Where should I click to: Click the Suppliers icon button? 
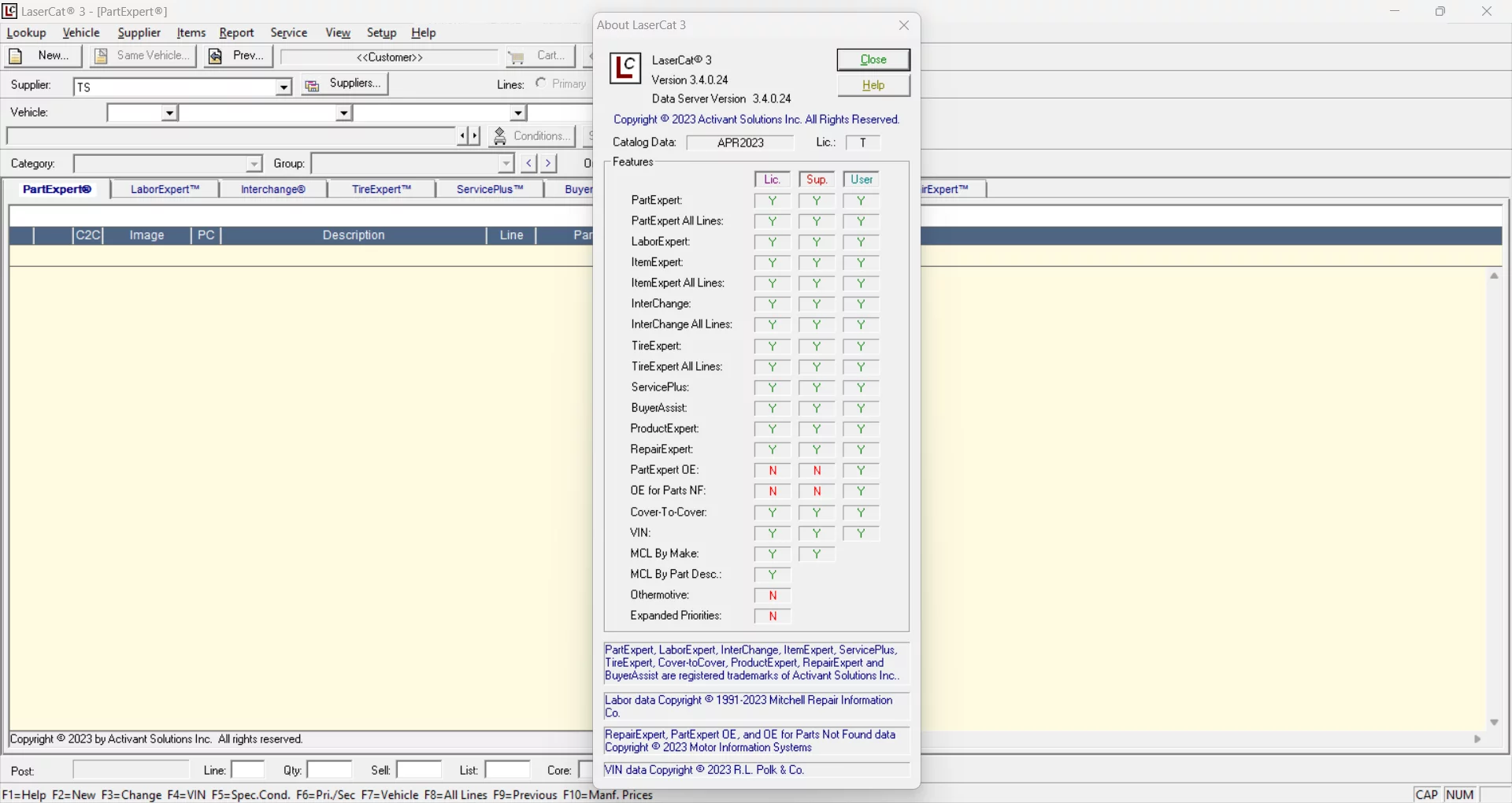(x=313, y=86)
